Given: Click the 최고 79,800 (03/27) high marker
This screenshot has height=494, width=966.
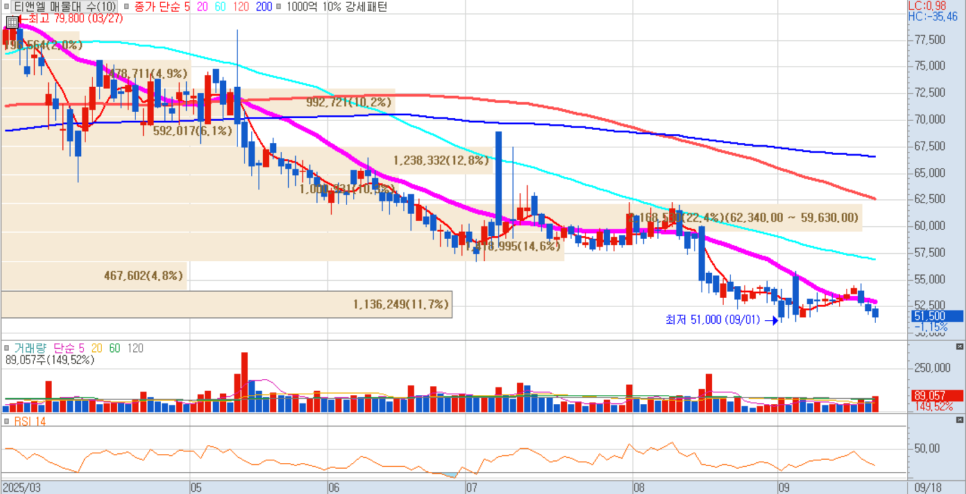Looking at the screenshot, I should click(x=70, y=18).
